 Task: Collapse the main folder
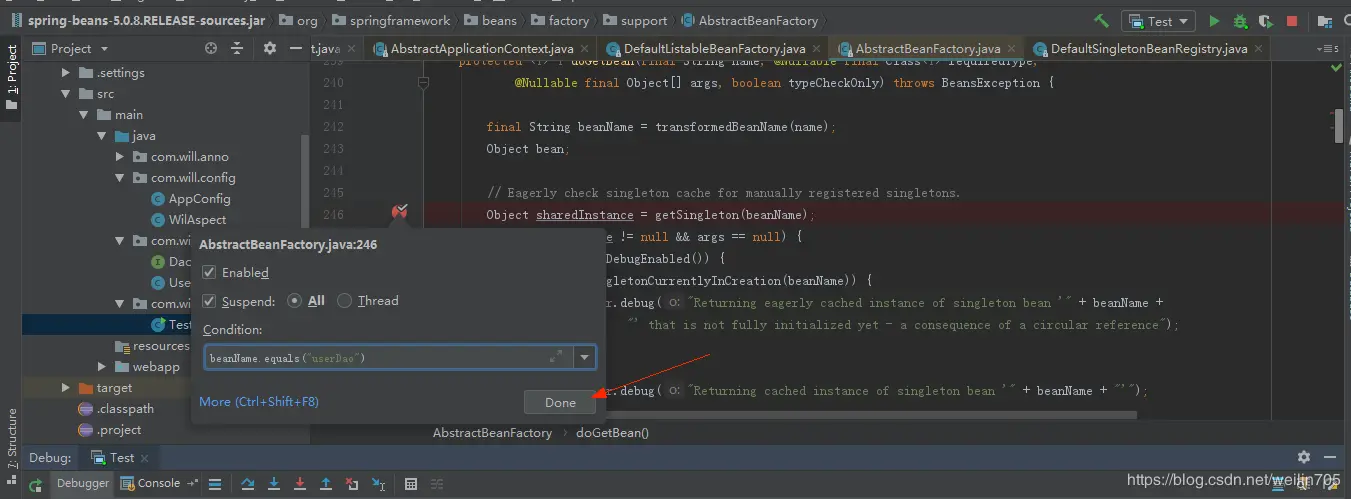click(84, 115)
